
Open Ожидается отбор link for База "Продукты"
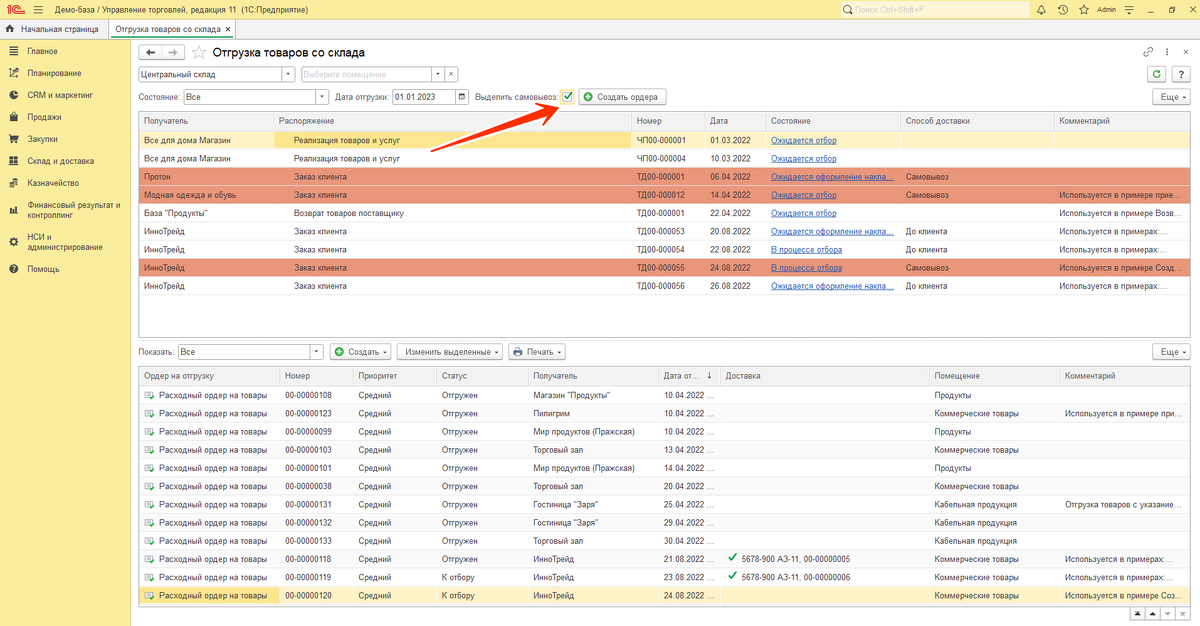803,213
